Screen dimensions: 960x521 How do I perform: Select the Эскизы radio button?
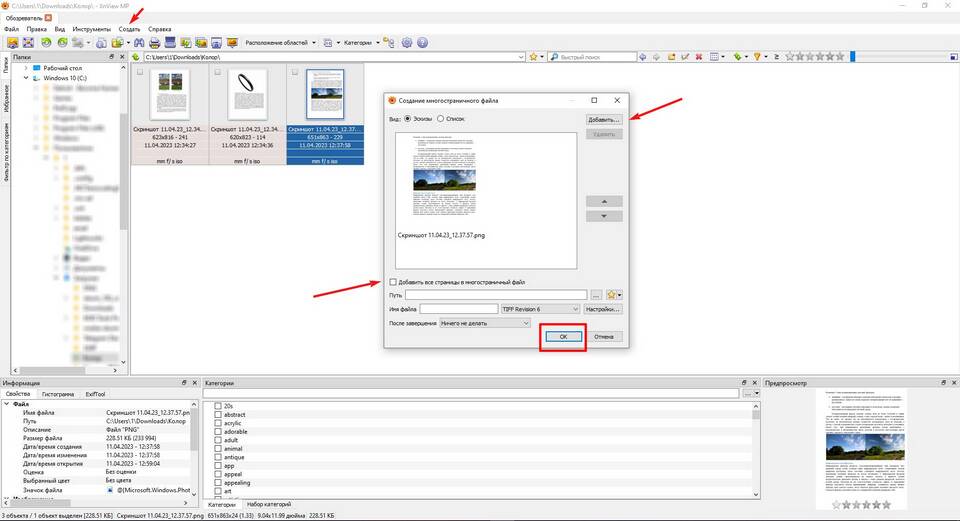point(408,119)
